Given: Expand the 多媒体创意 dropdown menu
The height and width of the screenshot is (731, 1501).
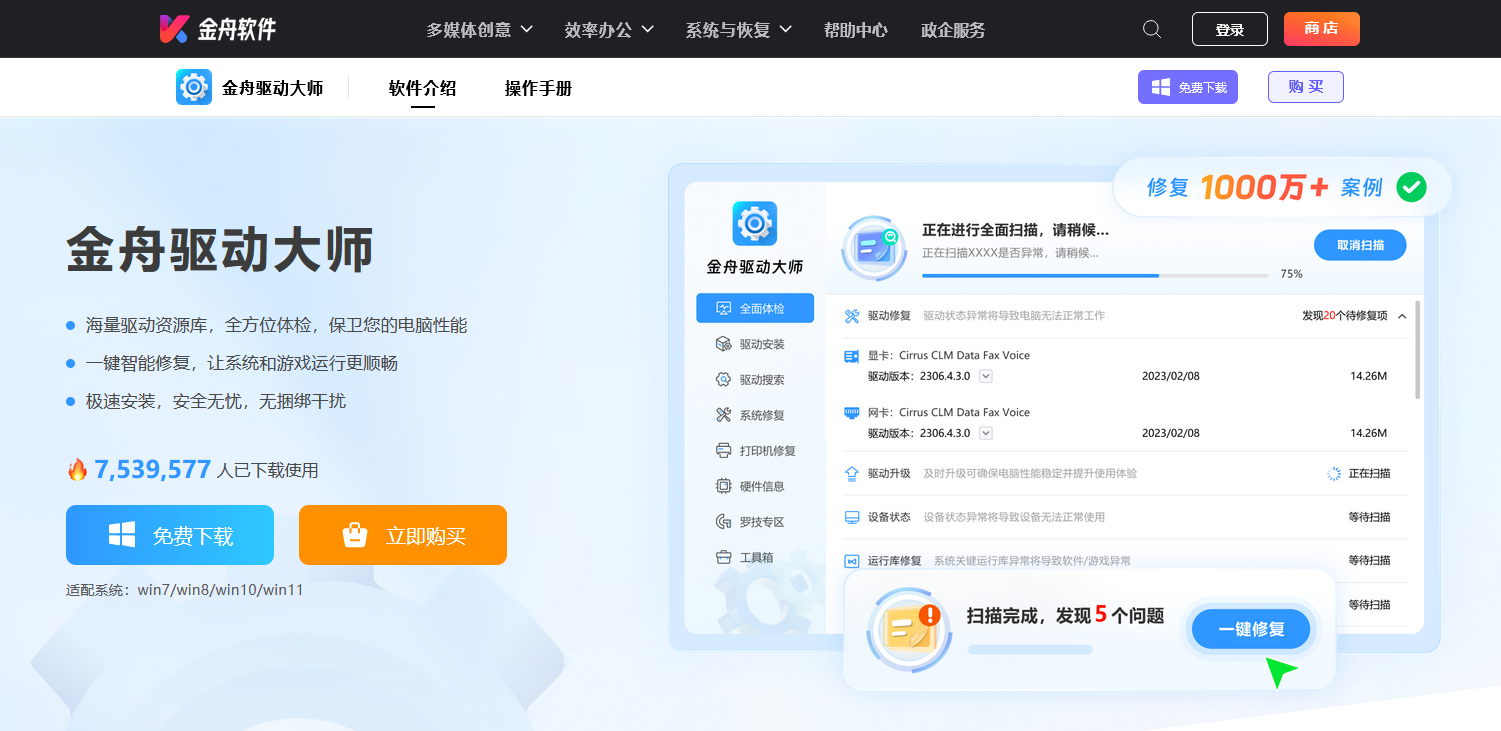Looking at the screenshot, I should tap(480, 30).
